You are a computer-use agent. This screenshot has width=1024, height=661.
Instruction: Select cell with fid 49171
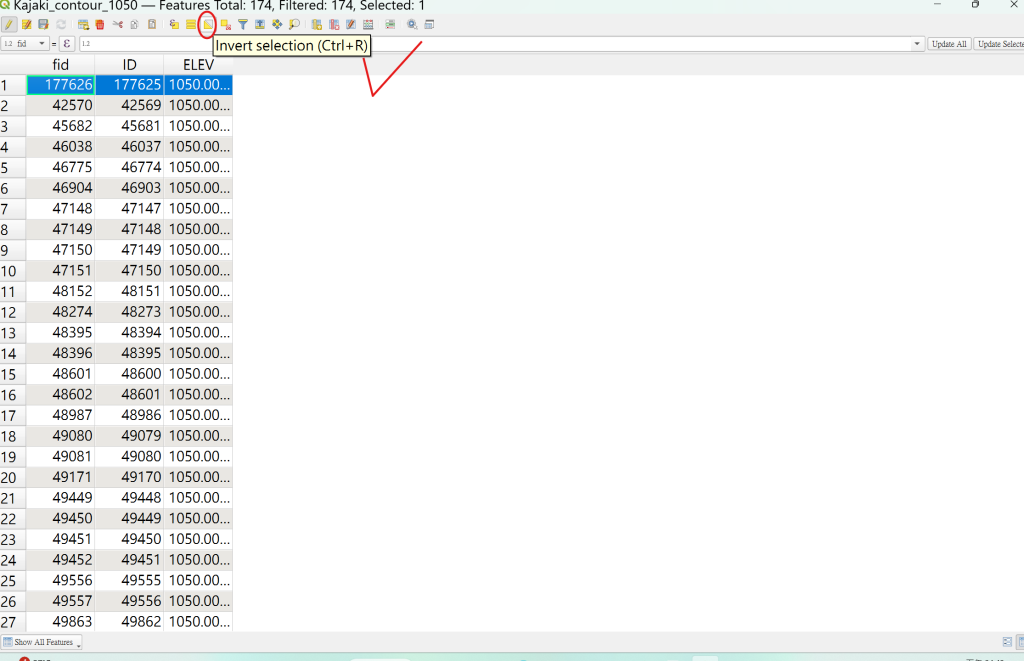pos(61,477)
